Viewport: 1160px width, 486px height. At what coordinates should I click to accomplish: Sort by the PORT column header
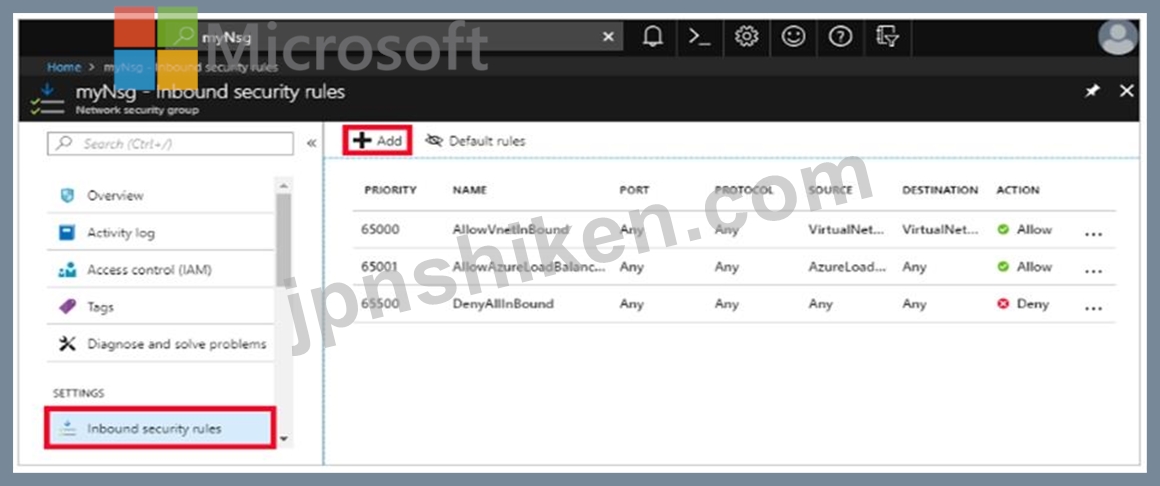click(634, 190)
